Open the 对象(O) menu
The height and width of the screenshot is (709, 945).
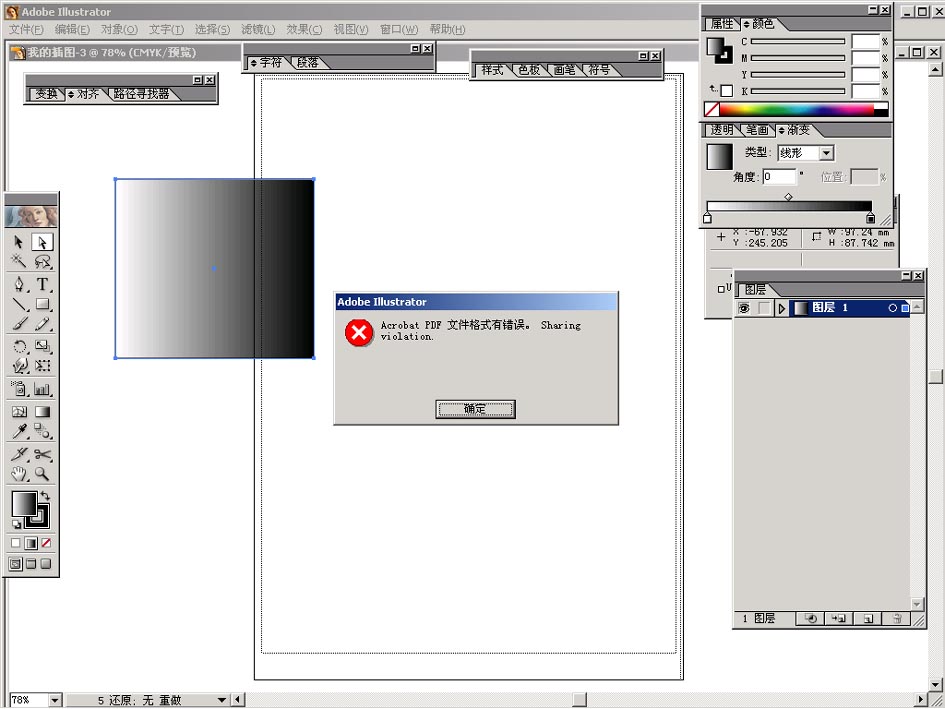coord(119,29)
